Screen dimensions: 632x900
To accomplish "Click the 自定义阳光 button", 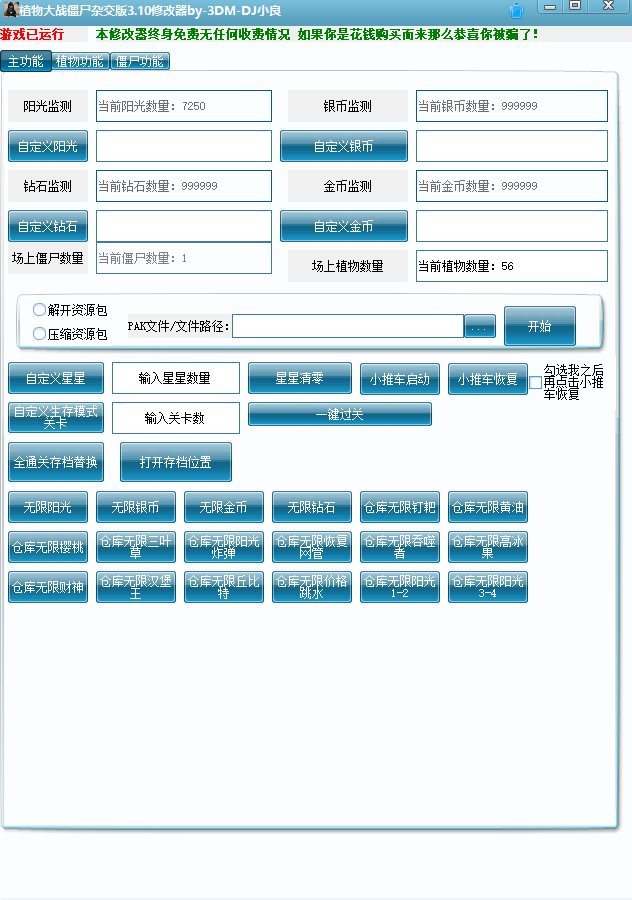I will (48, 146).
